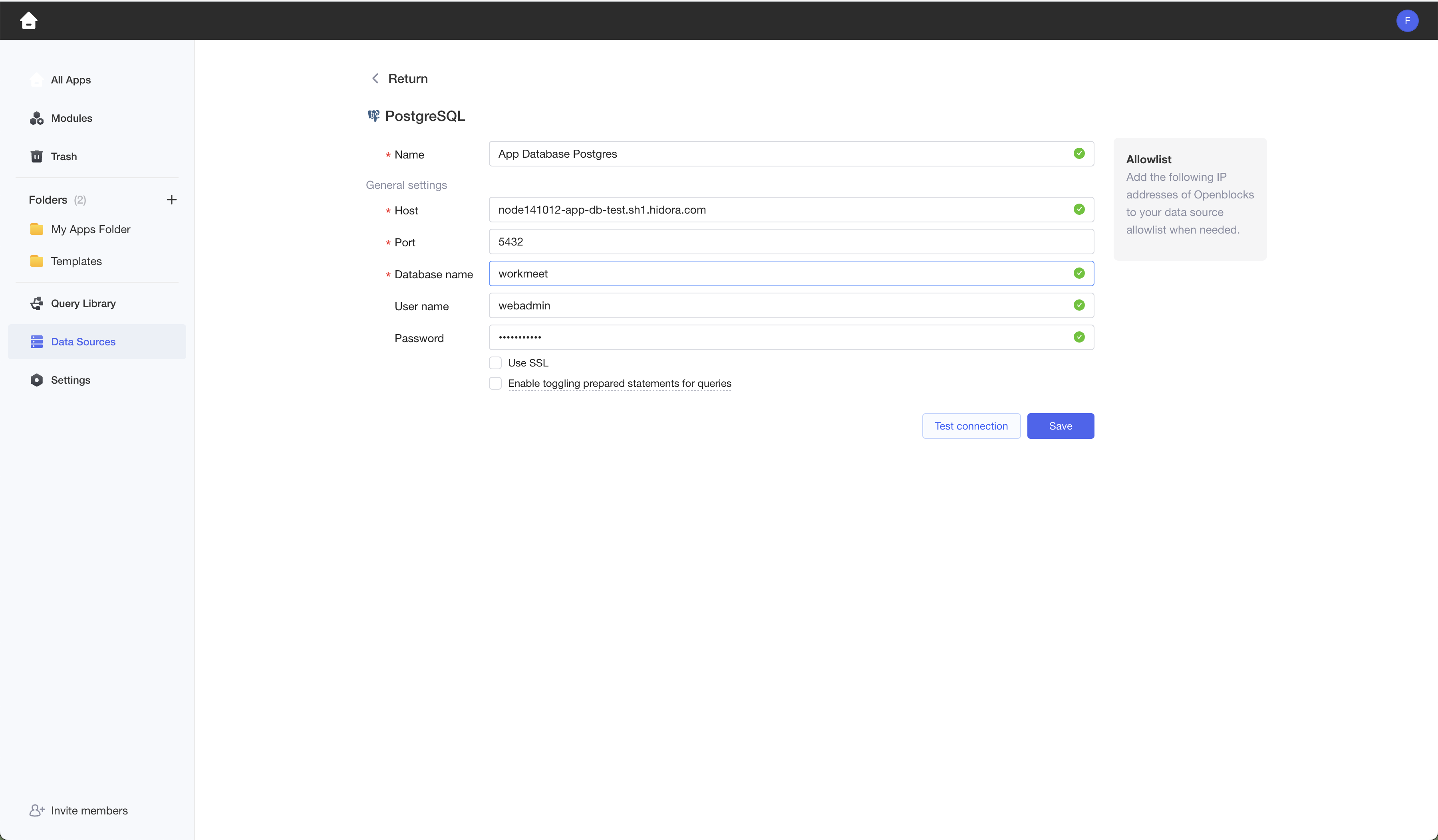
Task: Click the Settings hexagon icon
Action: pos(36,380)
